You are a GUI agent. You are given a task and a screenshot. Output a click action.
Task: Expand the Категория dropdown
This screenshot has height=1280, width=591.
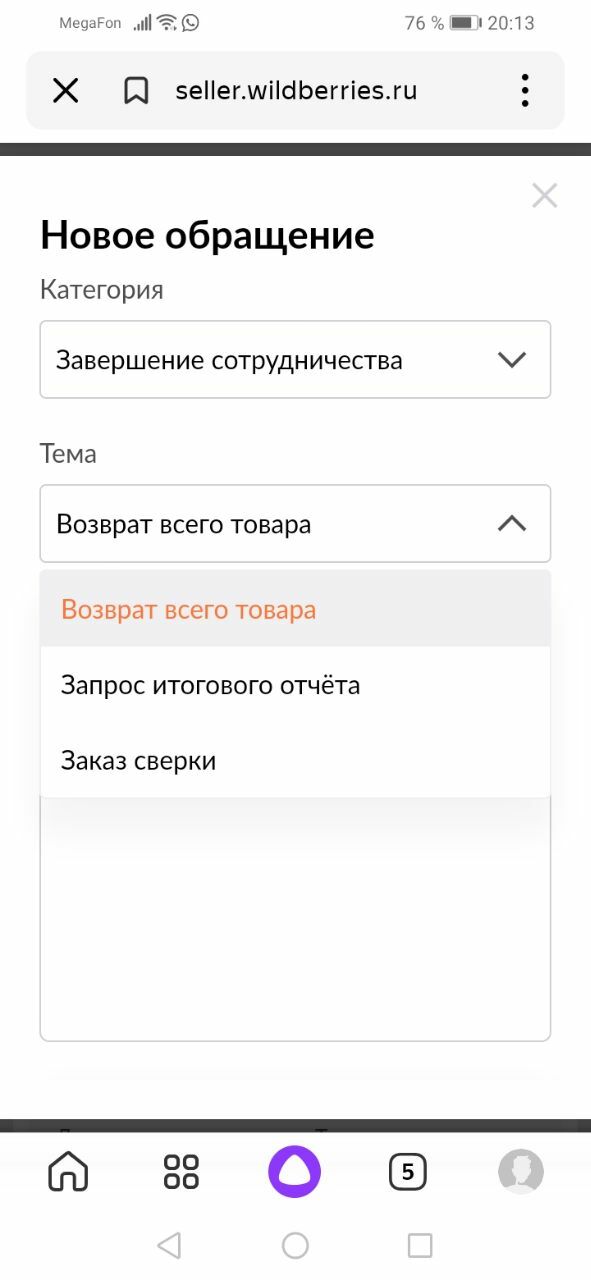tap(295, 359)
